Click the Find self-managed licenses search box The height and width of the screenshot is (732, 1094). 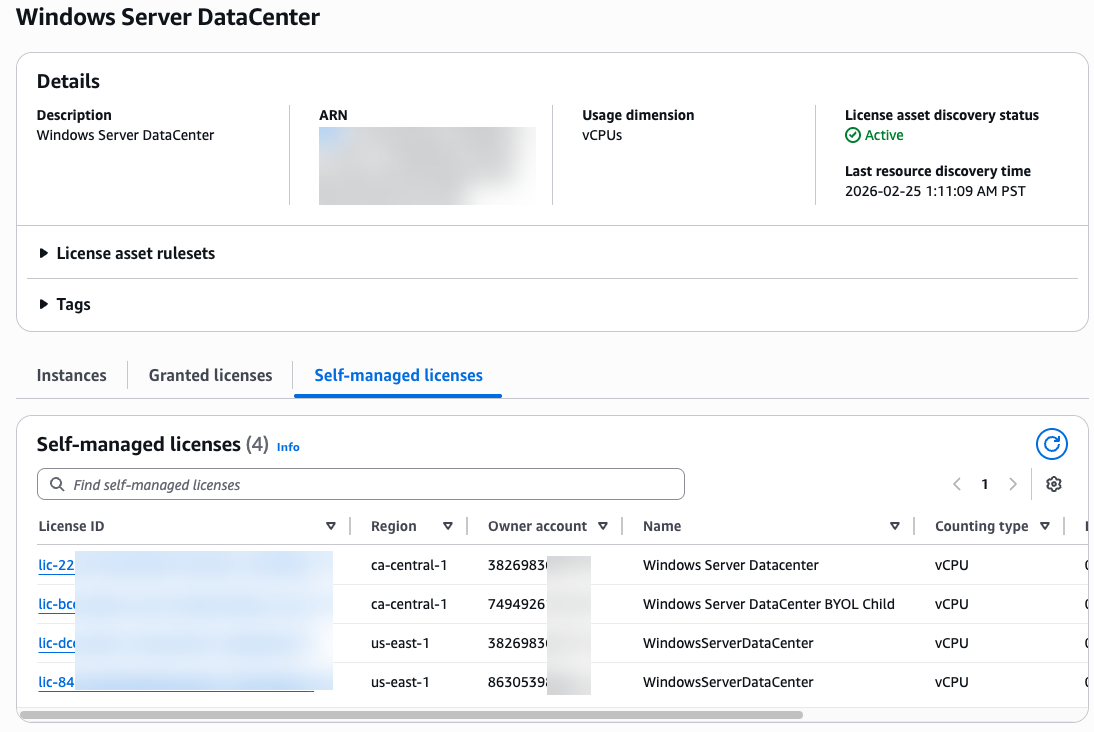(360, 483)
